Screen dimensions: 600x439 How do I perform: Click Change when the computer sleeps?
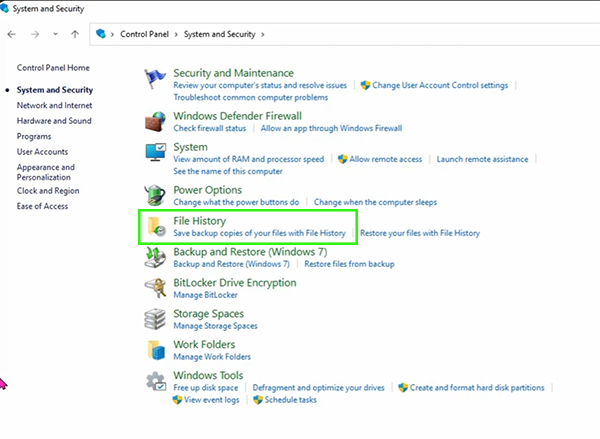point(375,202)
